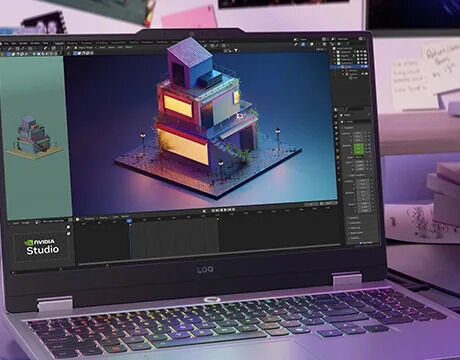Open the viewport header's Add menu
The height and width of the screenshot is (360, 460).
(x=120, y=47)
